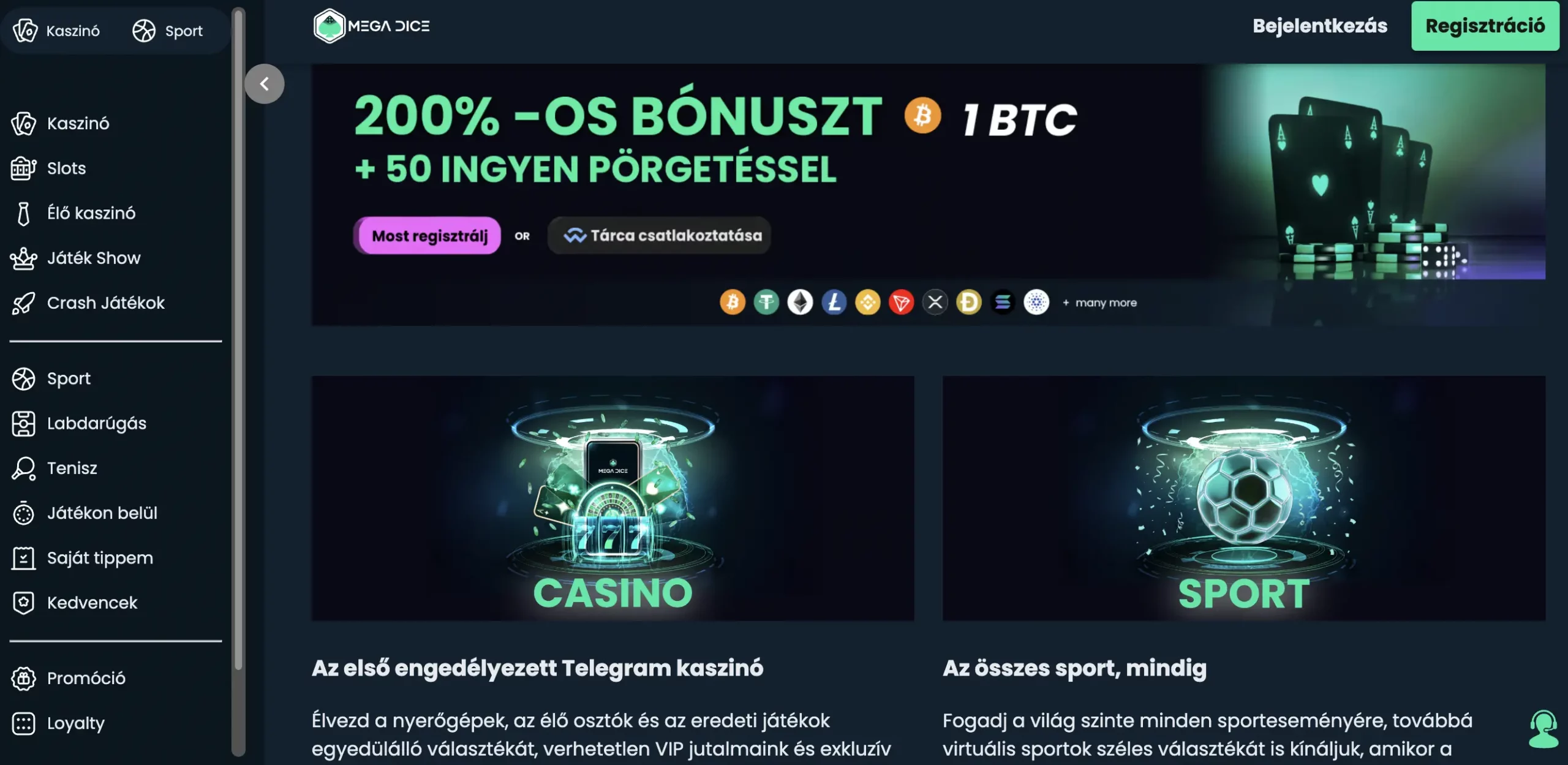Collapse the sidebar with the chevron button
Viewport: 1568px width, 765px height.
click(264, 84)
